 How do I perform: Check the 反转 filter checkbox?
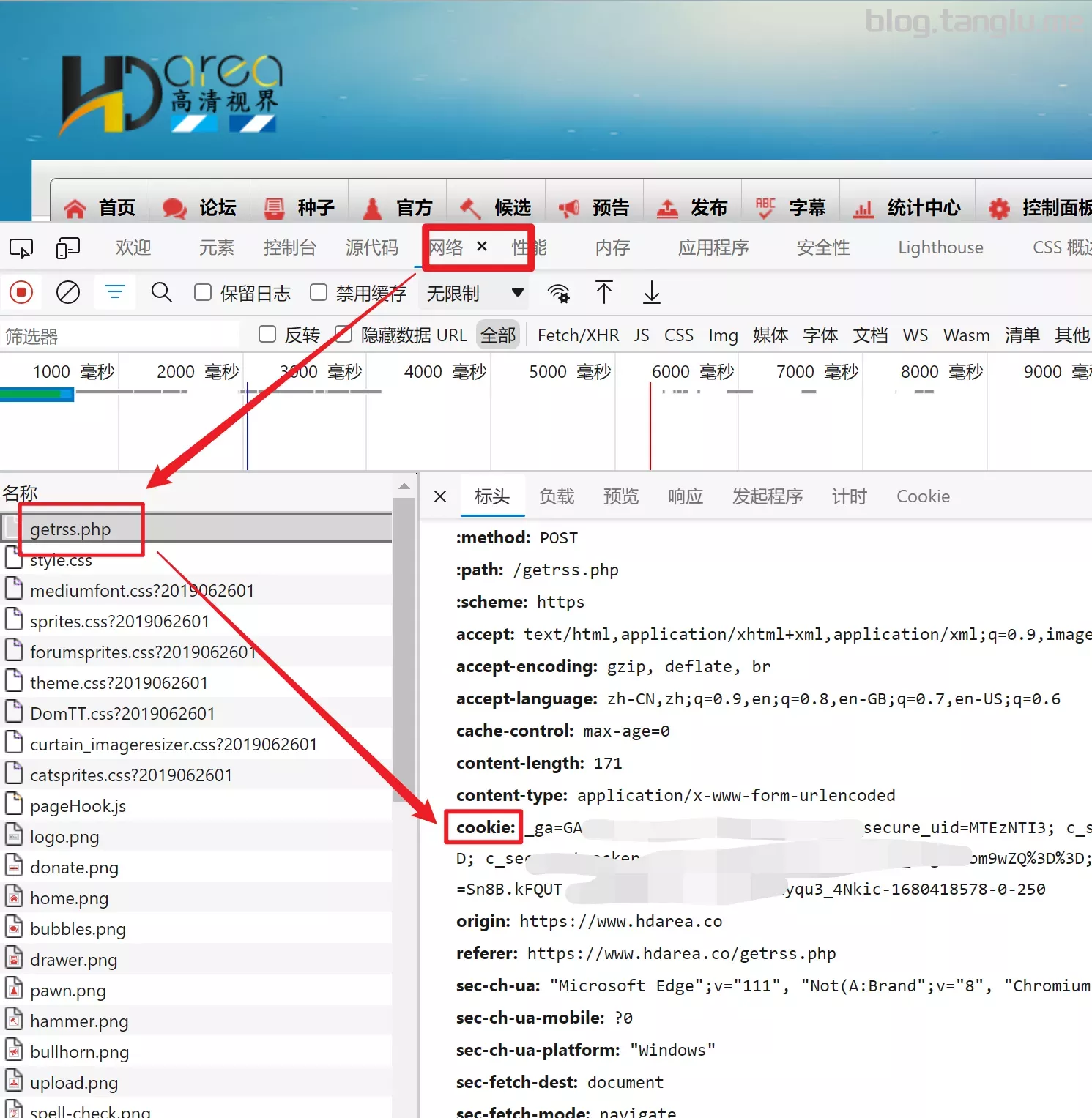click(x=267, y=335)
